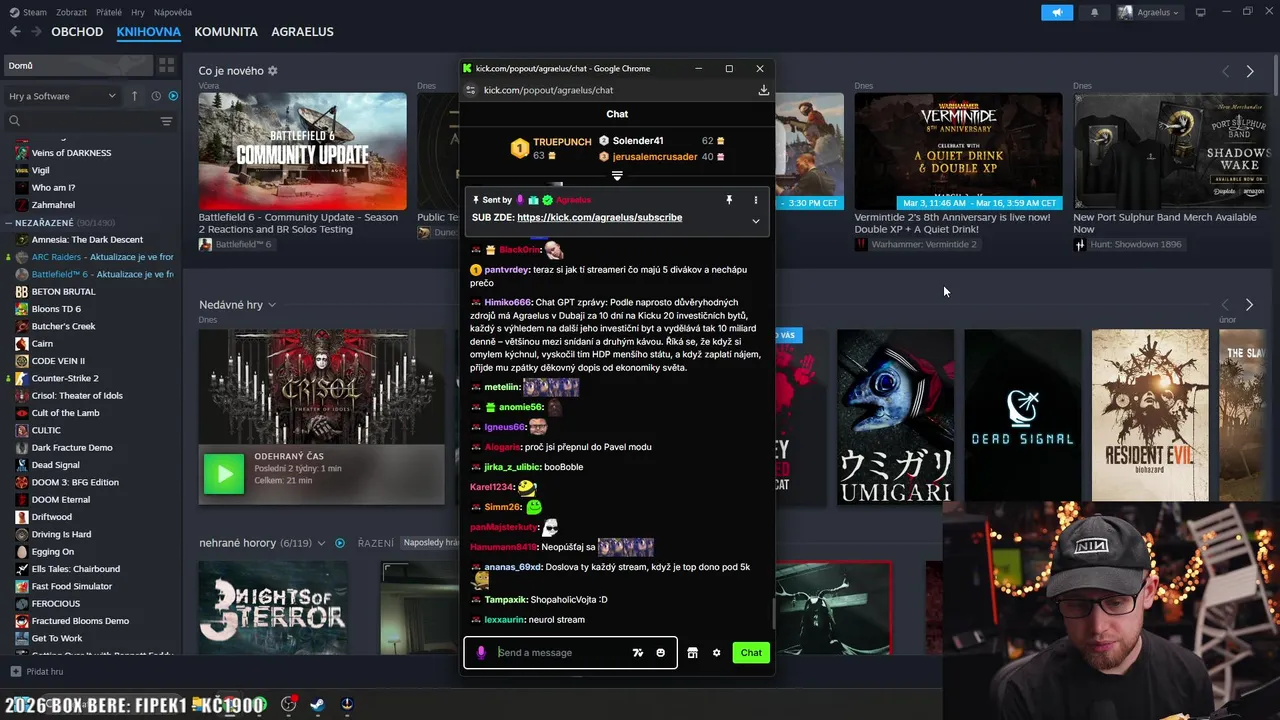Screen dimensions: 1280x720
Task: Open the DEAD SIGNAL game cover
Action: [x=1022, y=415]
